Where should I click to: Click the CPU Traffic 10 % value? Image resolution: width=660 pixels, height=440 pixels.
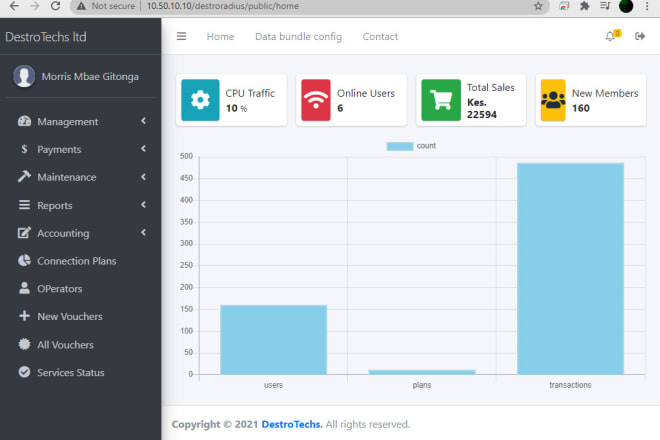(x=236, y=108)
